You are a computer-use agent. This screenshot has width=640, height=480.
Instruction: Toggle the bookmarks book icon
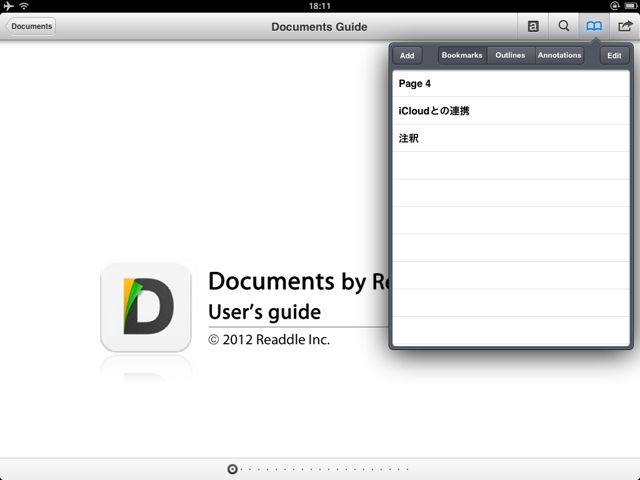point(594,27)
